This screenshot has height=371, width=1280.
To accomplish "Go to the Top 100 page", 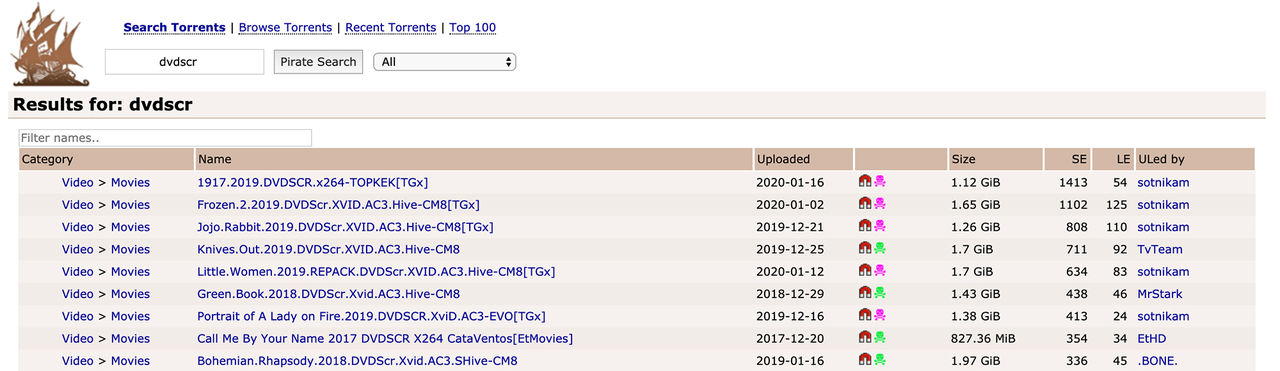I will 472,27.
